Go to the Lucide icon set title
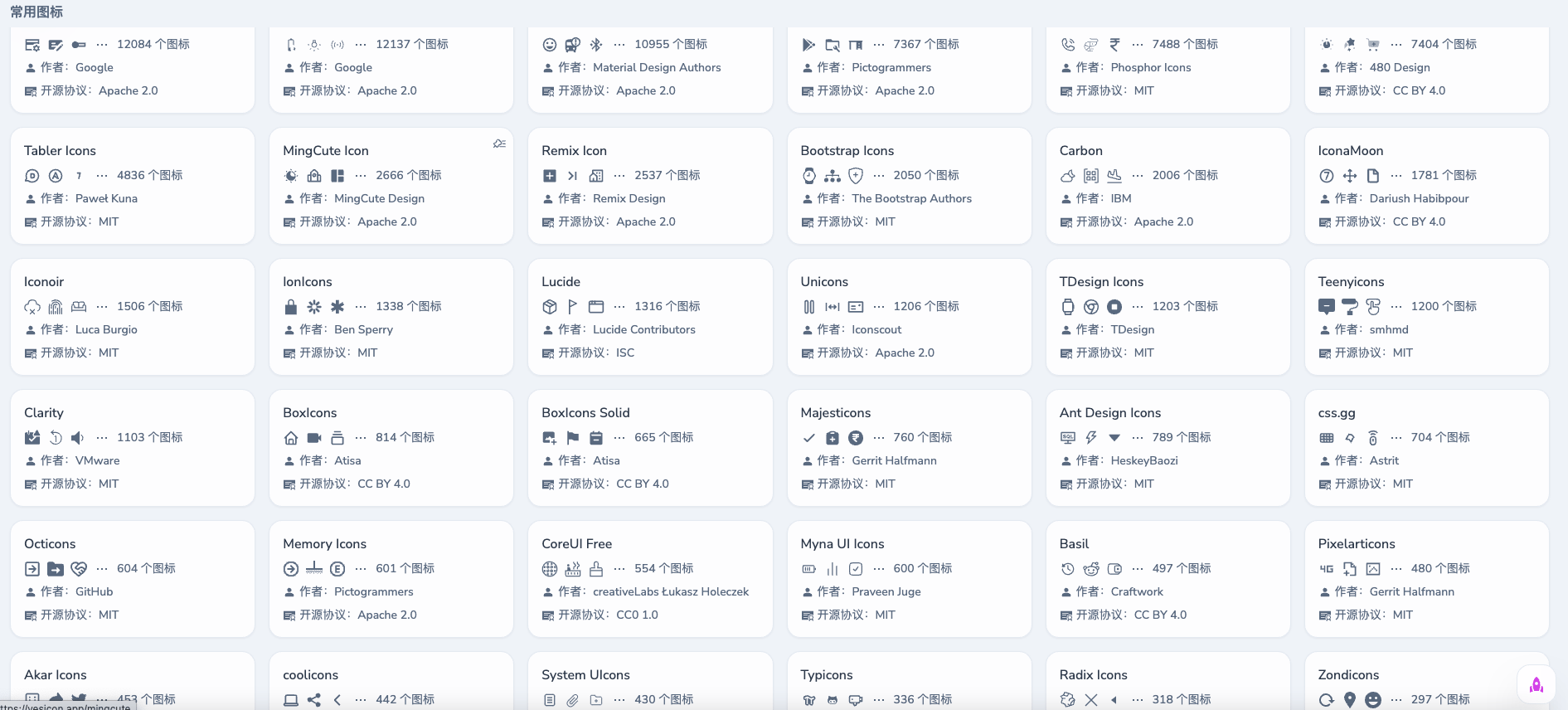Viewport: 1568px width, 710px height. pyautogui.click(x=561, y=282)
